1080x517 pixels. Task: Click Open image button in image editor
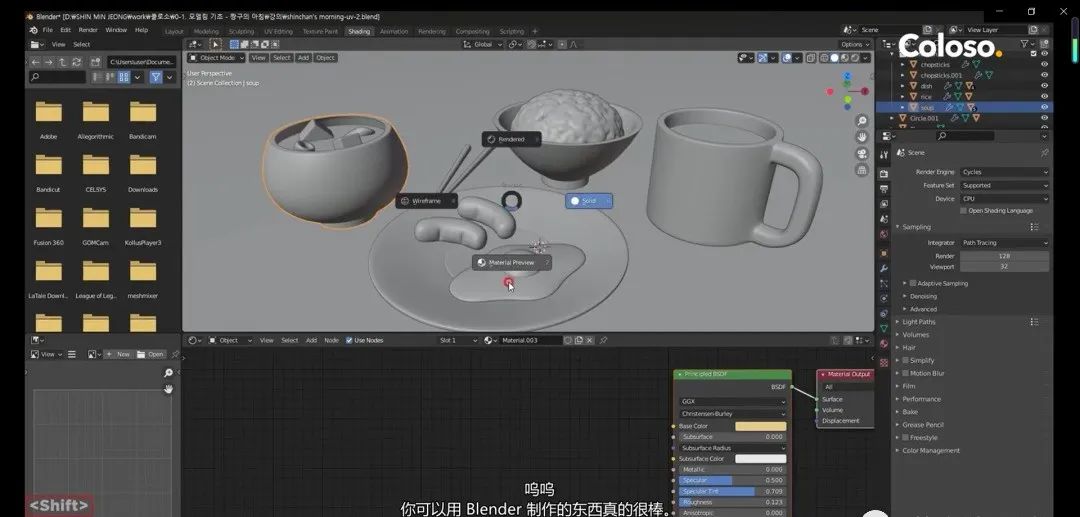click(150, 354)
